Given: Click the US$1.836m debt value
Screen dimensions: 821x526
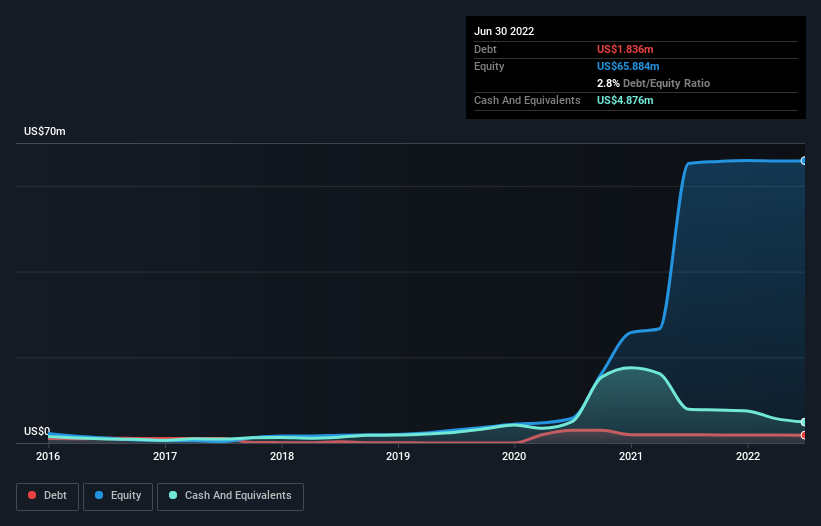Looking at the screenshot, I should coord(625,49).
